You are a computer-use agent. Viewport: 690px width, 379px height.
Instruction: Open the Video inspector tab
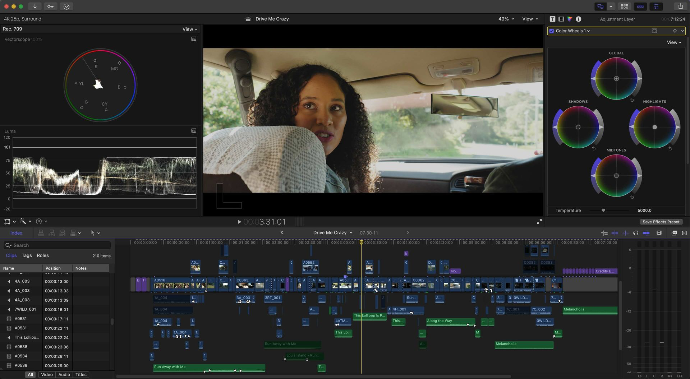tap(561, 19)
